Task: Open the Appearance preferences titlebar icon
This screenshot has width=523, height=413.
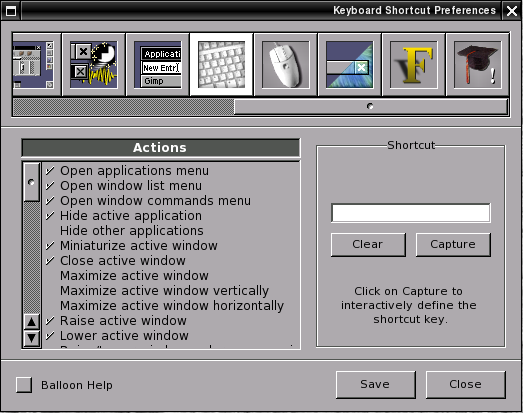Action: pyautogui.click(x=350, y=65)
